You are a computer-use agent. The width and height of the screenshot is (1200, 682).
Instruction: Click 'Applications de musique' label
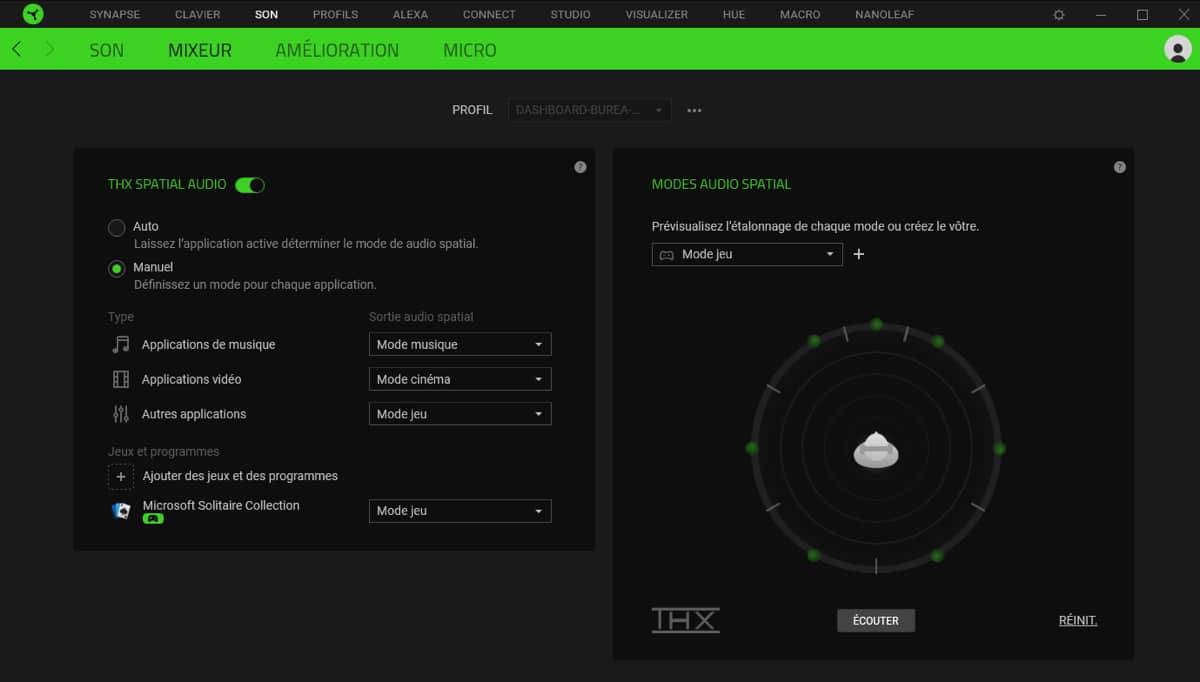208,344
